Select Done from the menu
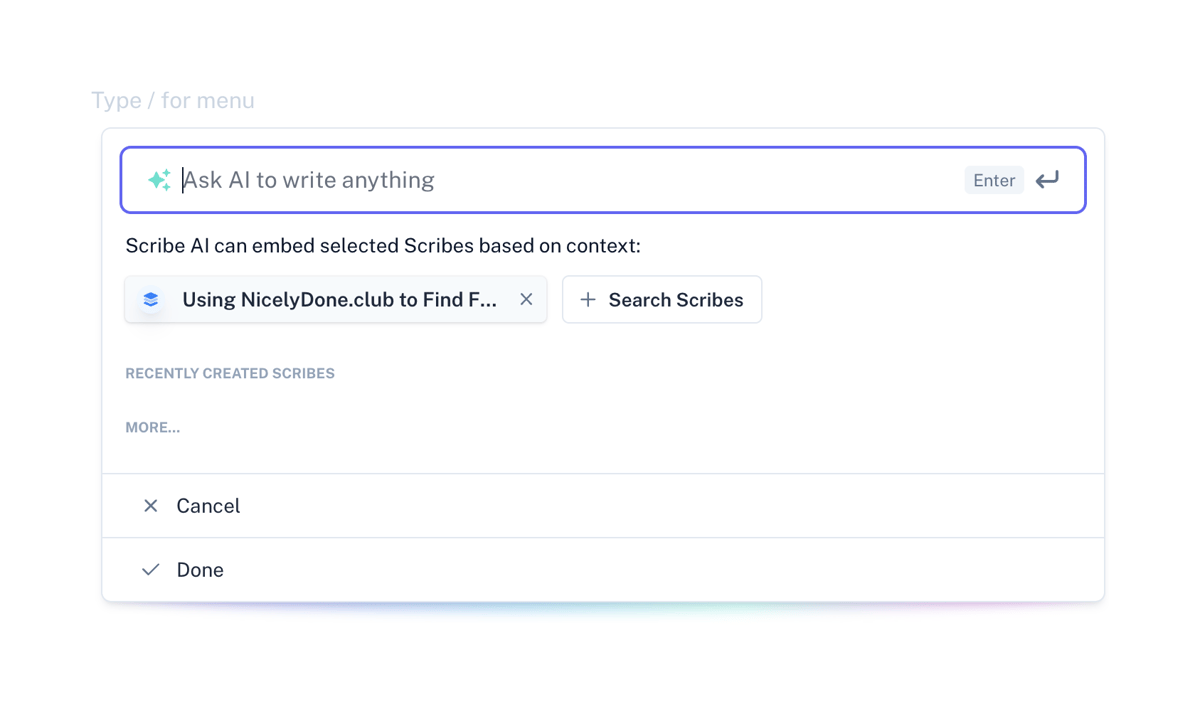 (x=200, y=569)
